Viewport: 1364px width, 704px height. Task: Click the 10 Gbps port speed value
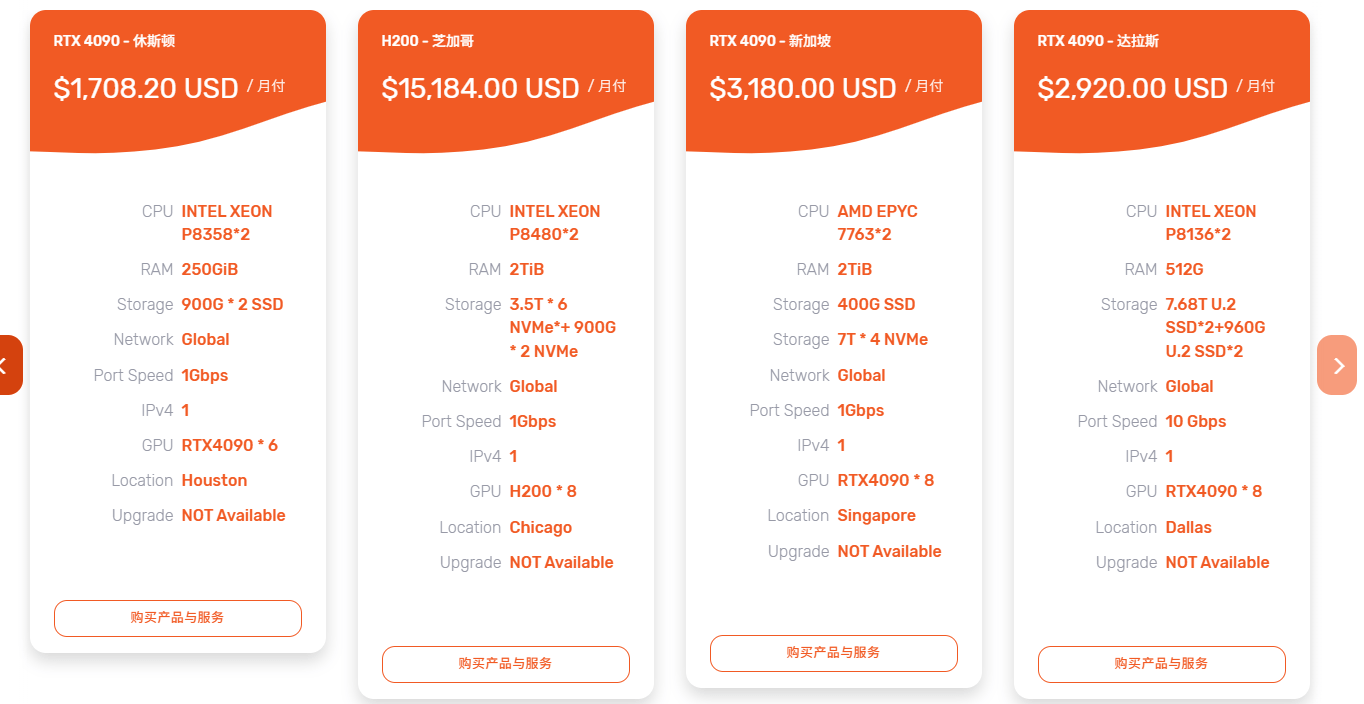(x=1196, y=421)
